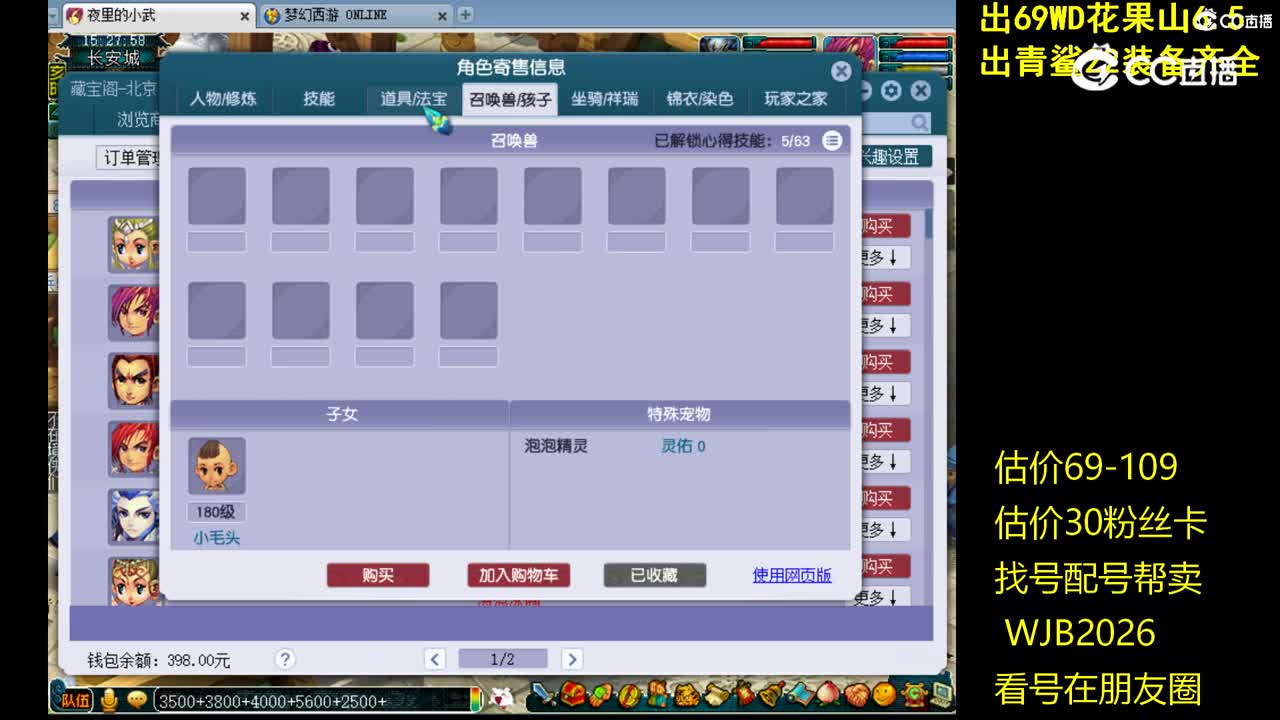The image size is (1280, 720).
Task: Open the treasure chest inventory icon
Action: click(x=572, y=694)
